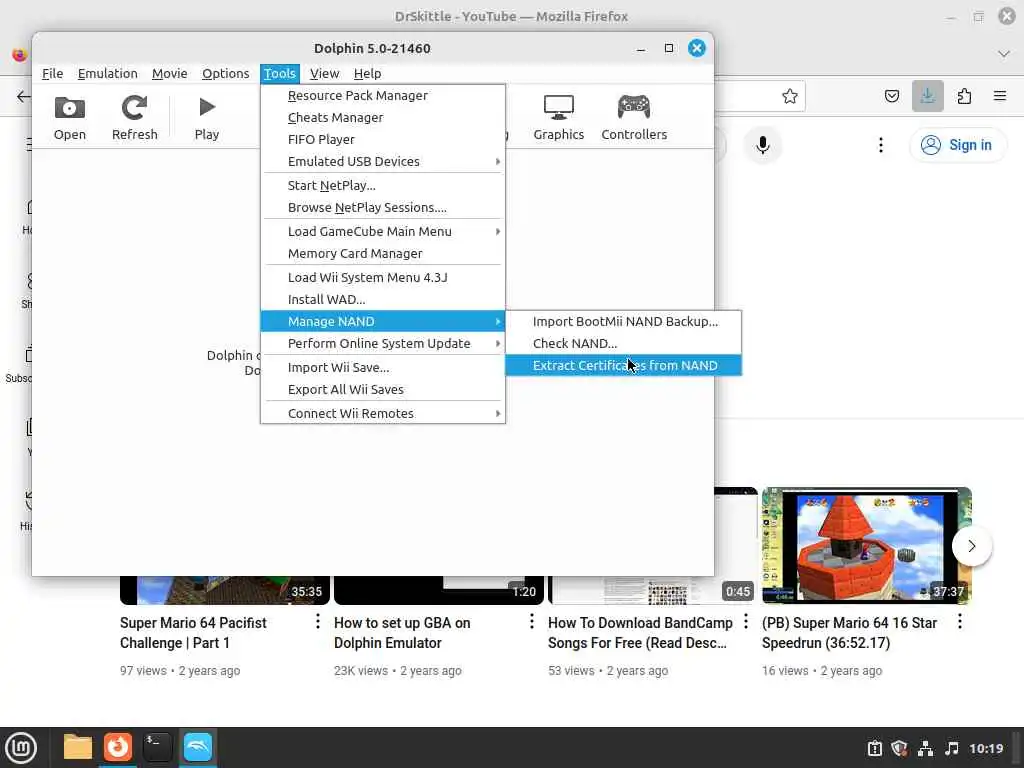Expand Load GameCube Main Menu submenu
Screen dimensions: 1024x768
(383, 231)
